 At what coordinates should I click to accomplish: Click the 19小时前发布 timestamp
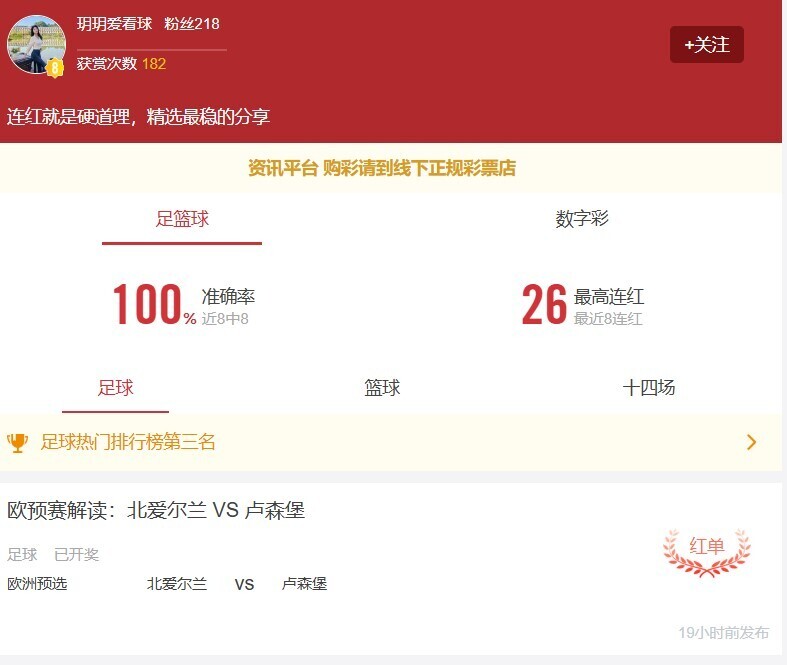[x=723, y=632]
